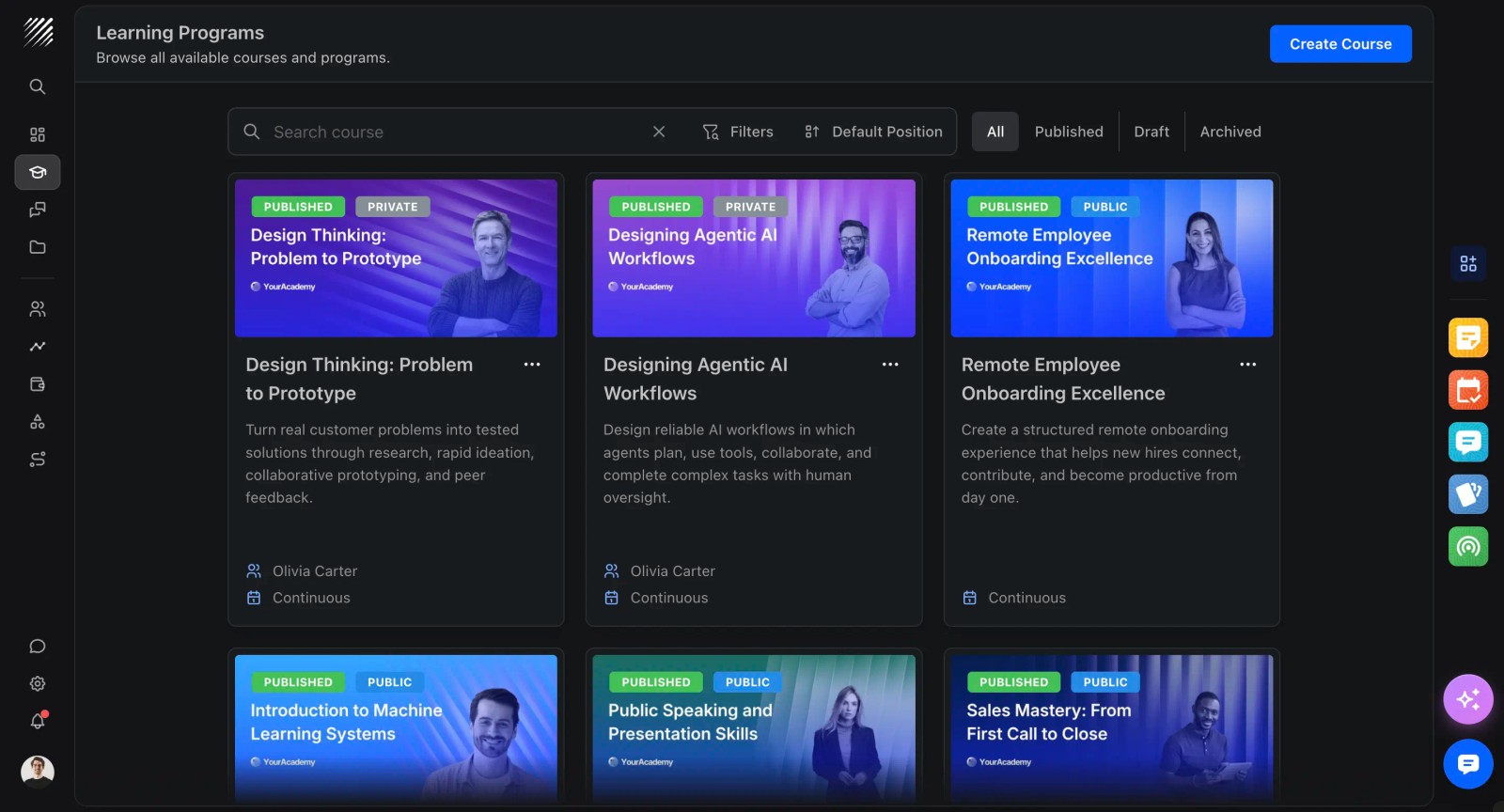1504x812 pixels.
Task: Open the sidebar icon below the graduation cap
Action: tap(38, 210)
